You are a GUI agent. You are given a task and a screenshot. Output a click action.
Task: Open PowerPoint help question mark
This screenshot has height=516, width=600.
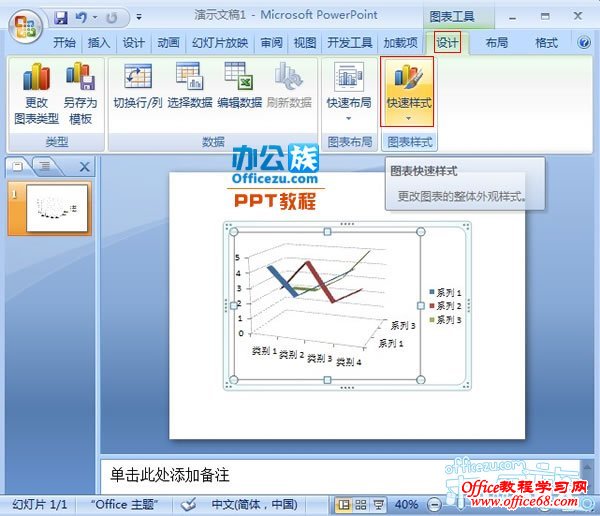[x=584, y=42]
